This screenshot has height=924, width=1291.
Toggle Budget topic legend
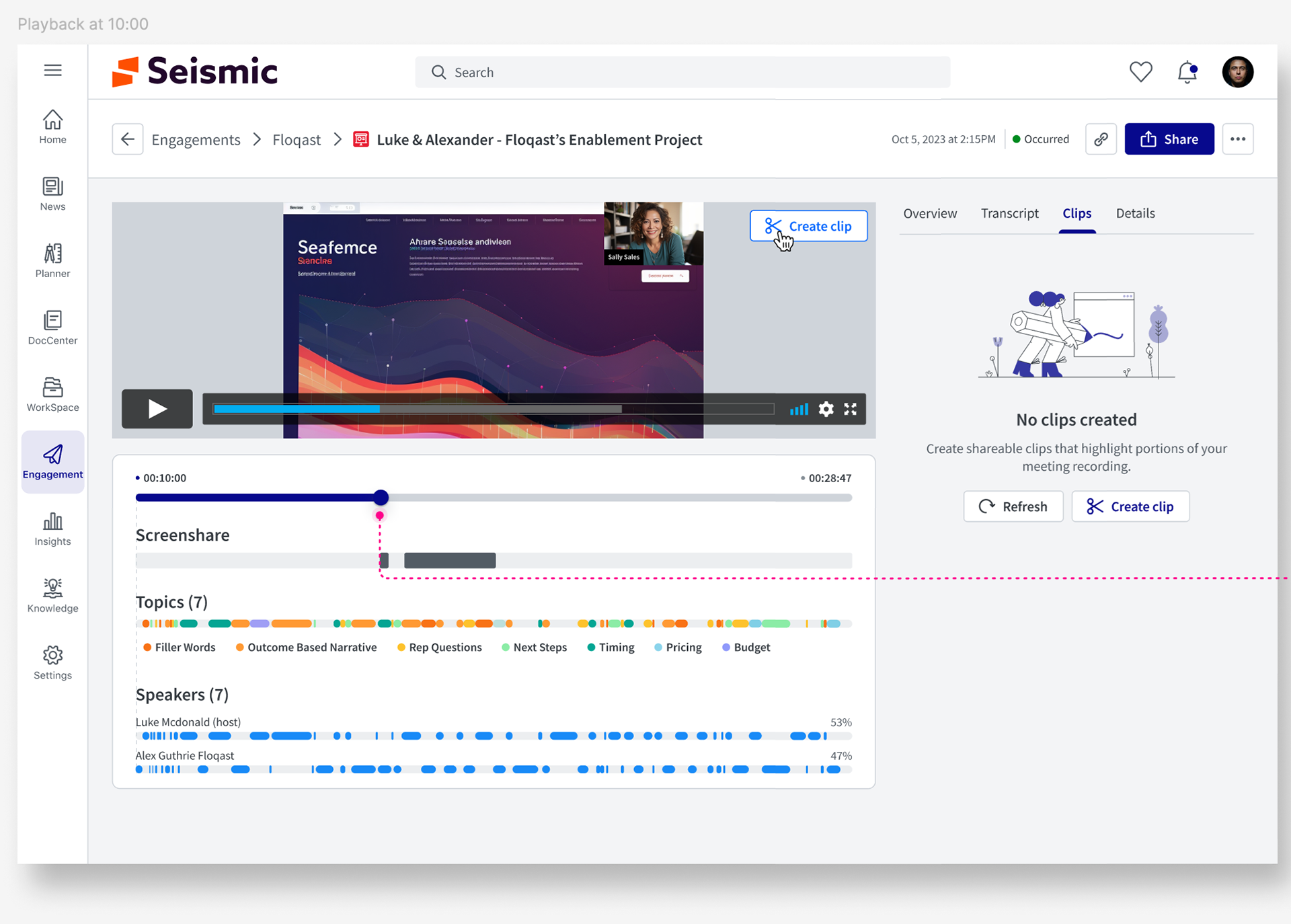pyautogui.click(x=746, y=647)
